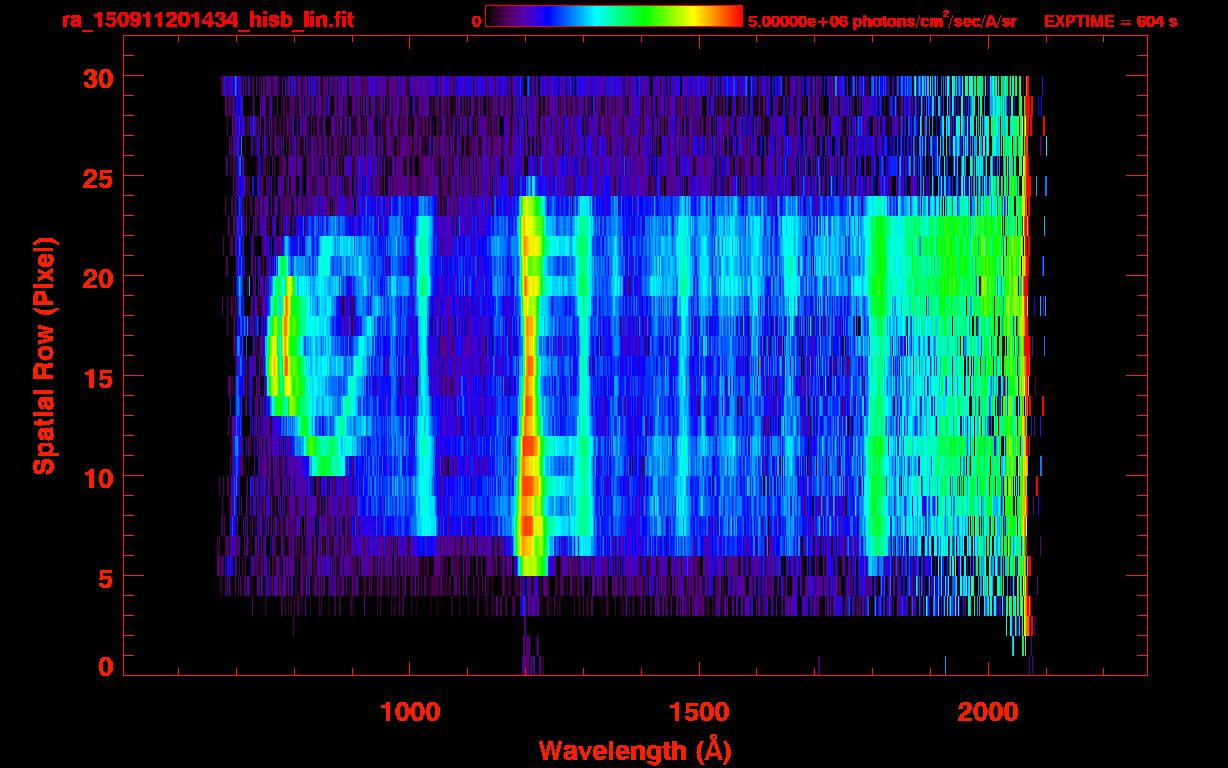1228x768 pixels.
Task: Click the red vertical line beyond 2000 Å
Action: pyautogui.click(x=1029, y=350)
